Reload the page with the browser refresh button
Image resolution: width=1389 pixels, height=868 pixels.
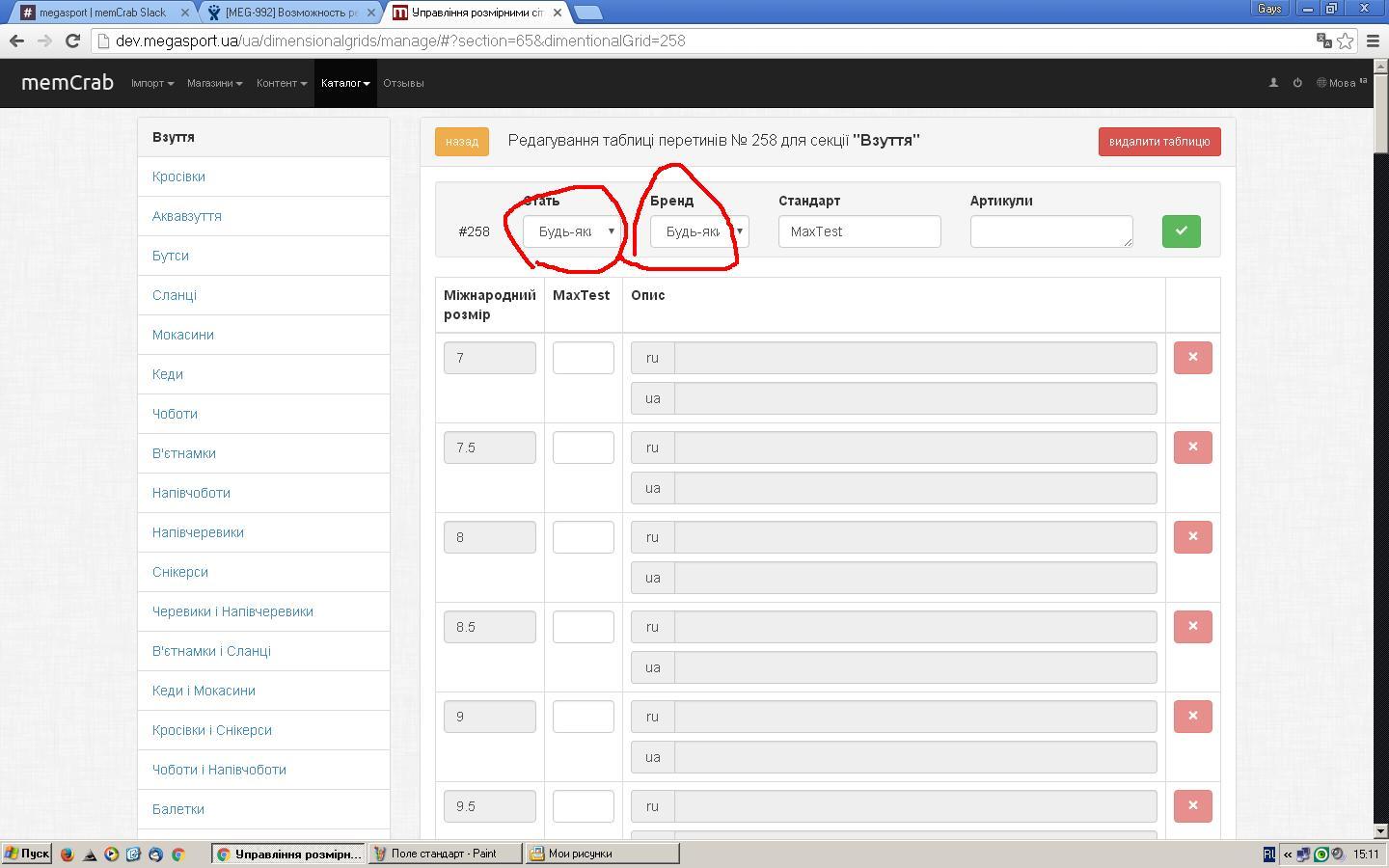coord(72,41)
